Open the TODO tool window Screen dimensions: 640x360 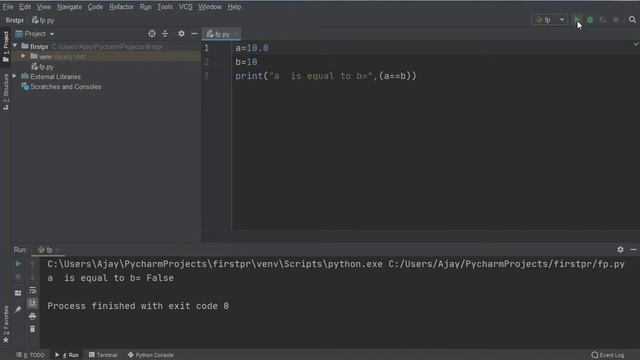coord(31,355)
